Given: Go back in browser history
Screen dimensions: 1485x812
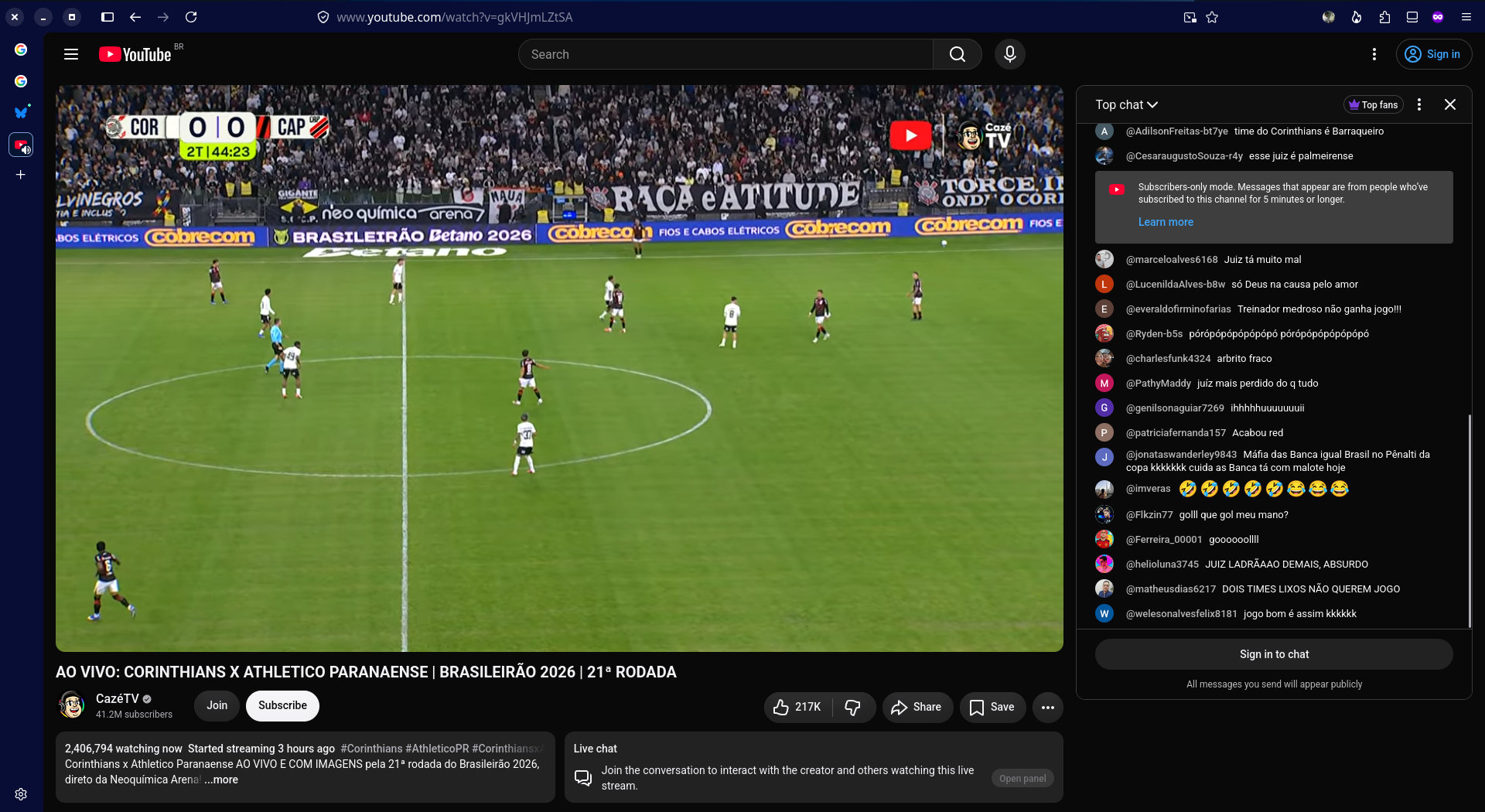Looking at the screenshot, I should tap(135, 17).
